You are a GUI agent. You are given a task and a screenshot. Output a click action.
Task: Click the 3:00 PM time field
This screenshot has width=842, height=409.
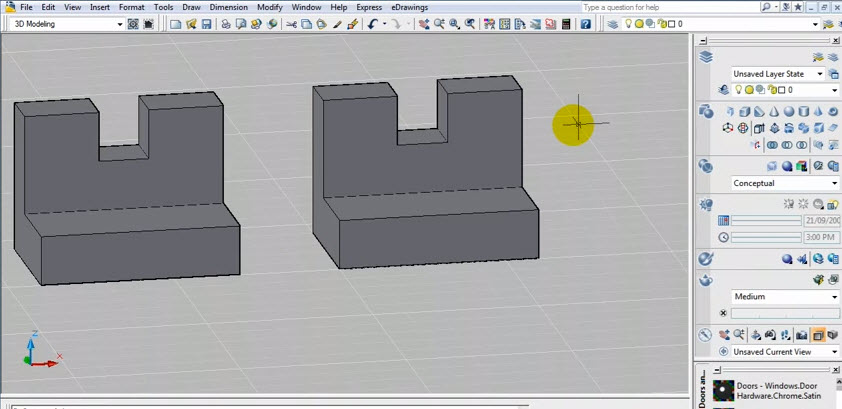pos(822,237)
